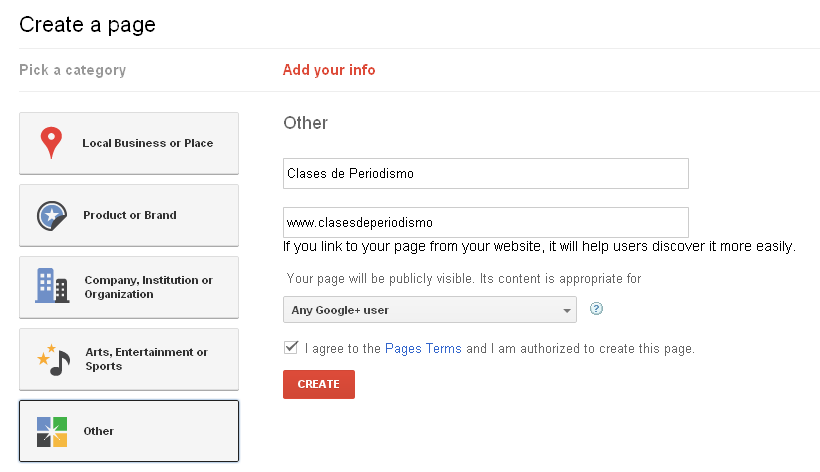
Task: Click the audience dropdown arrow
Action: click(567, 310)
